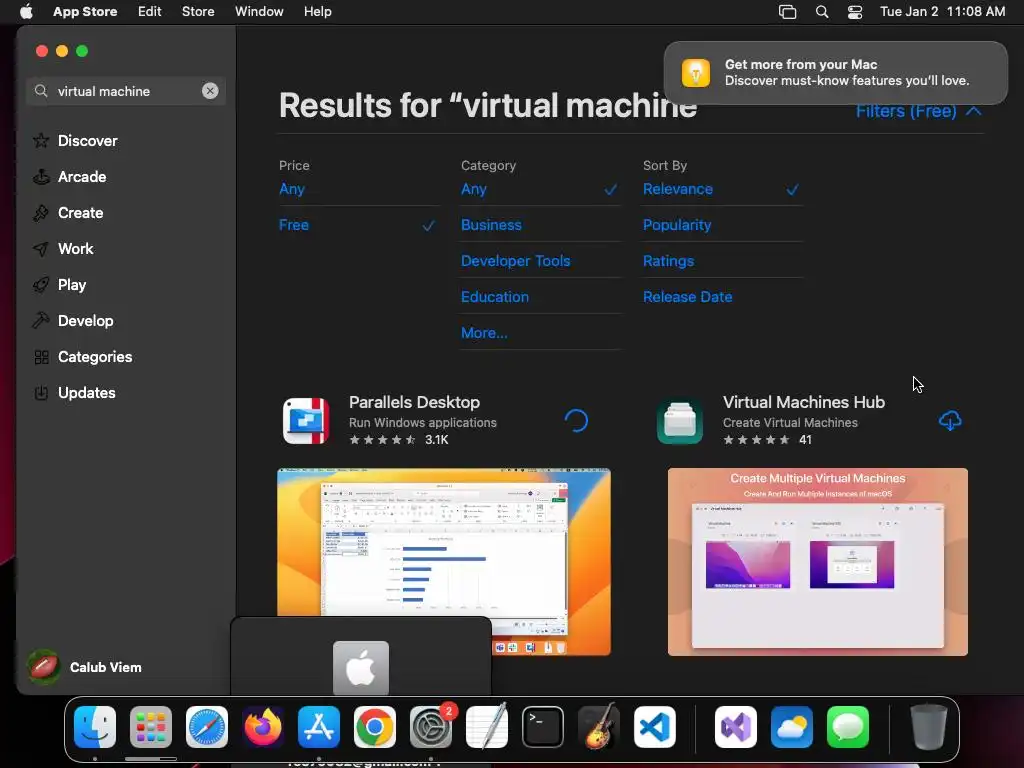1024x768 pixels.
Task: Open Terminal from the Dock
Action: [x=543, y=726]
